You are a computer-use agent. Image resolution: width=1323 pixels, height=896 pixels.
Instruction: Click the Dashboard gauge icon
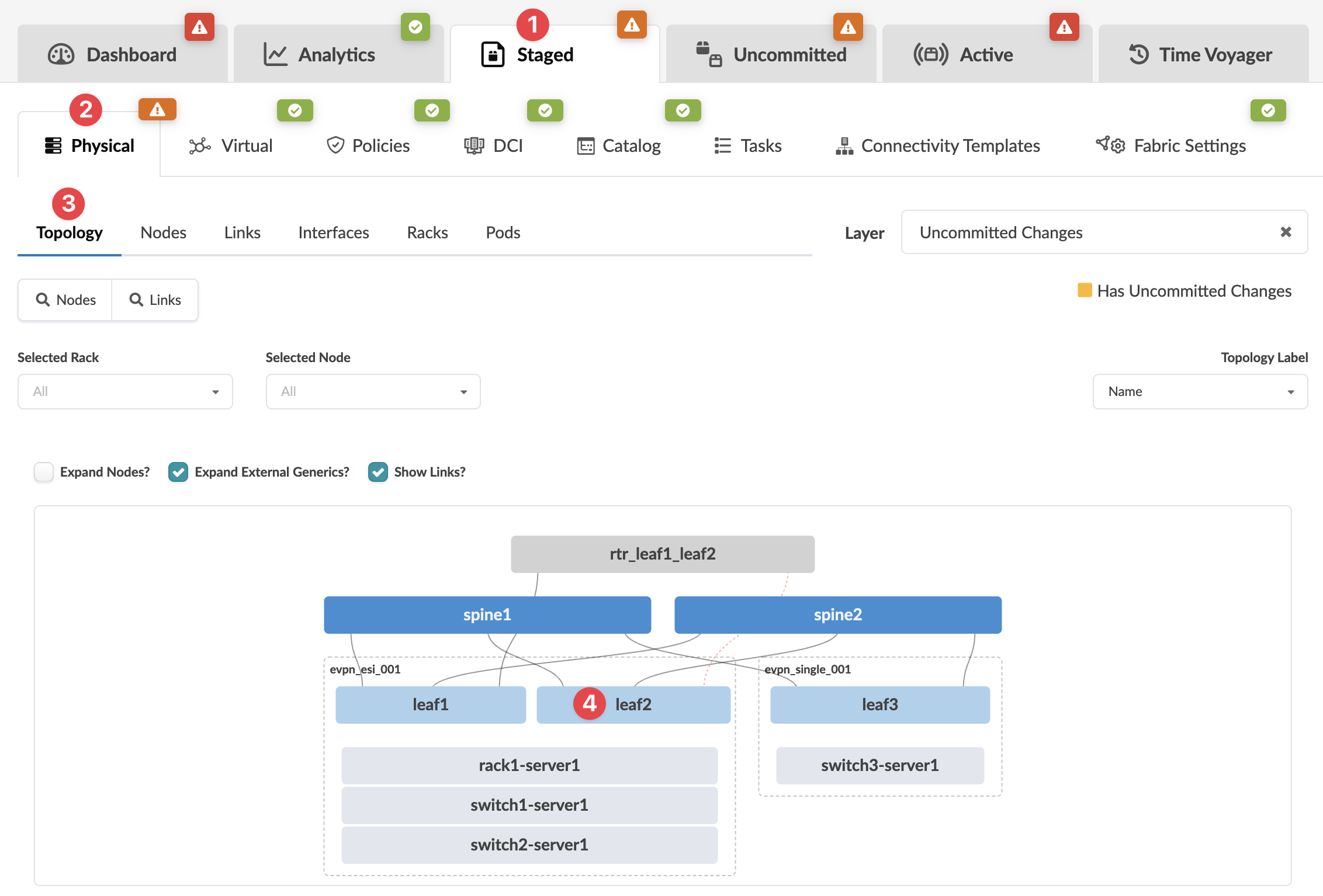[x=61, y=55]
